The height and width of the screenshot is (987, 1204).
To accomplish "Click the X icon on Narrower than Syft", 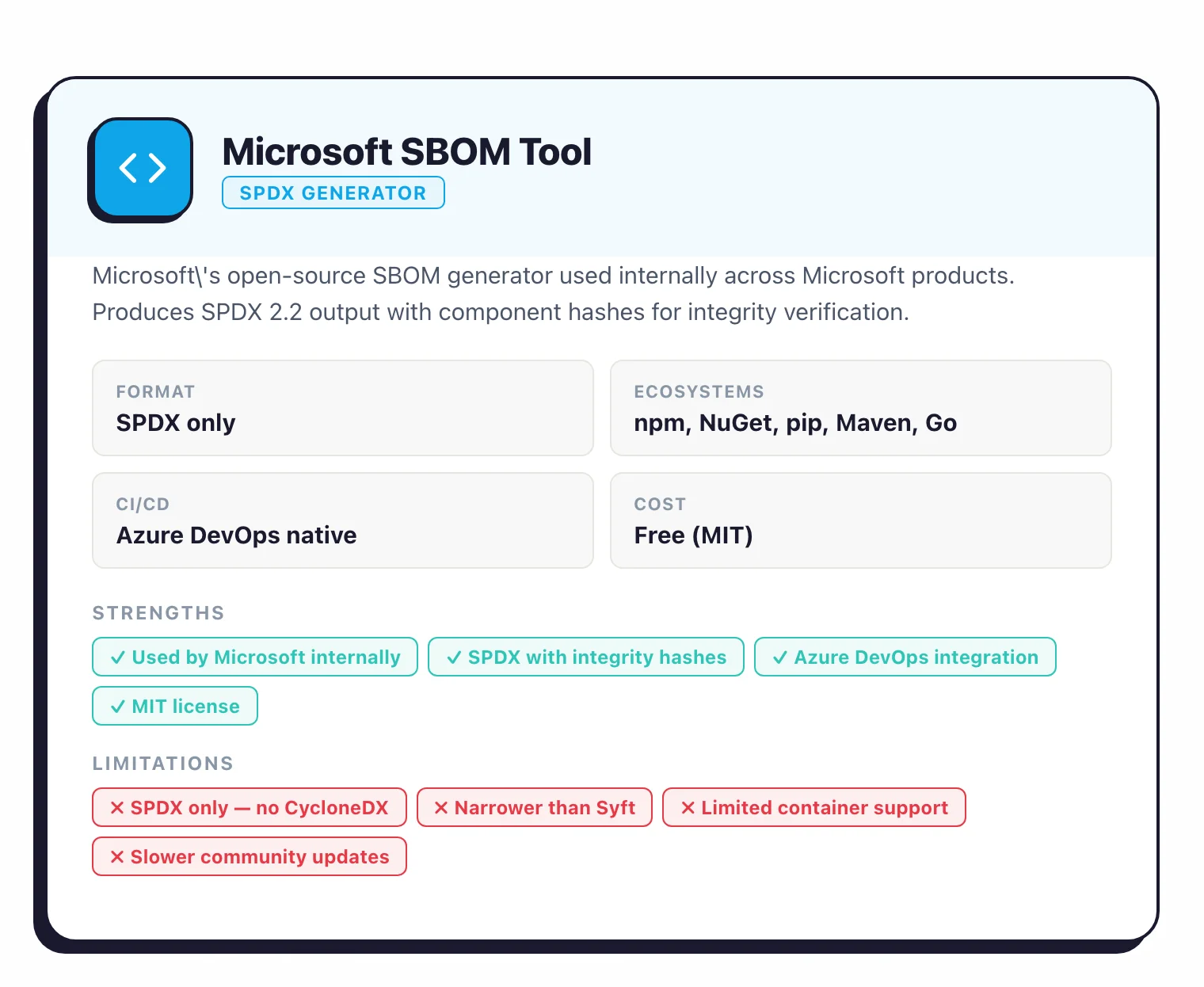I will pos(442,807).
